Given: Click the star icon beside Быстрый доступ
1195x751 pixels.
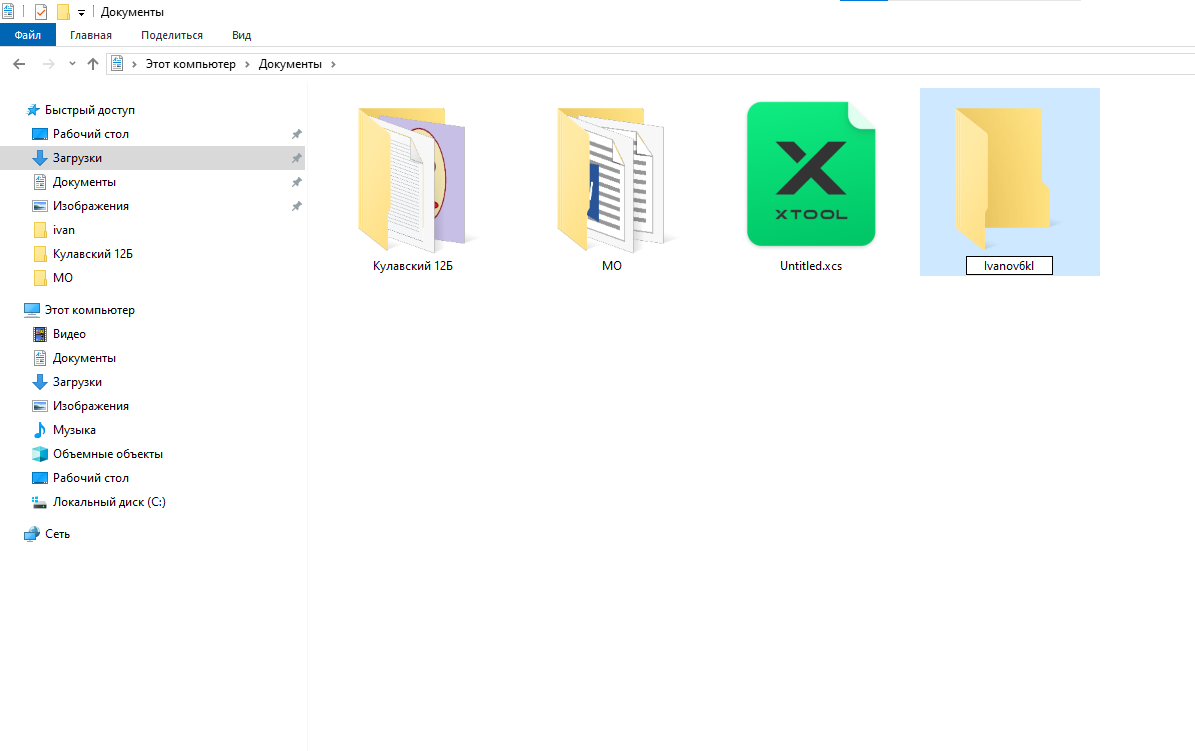Looking at the screenshot, I should (x=32, y=110).
